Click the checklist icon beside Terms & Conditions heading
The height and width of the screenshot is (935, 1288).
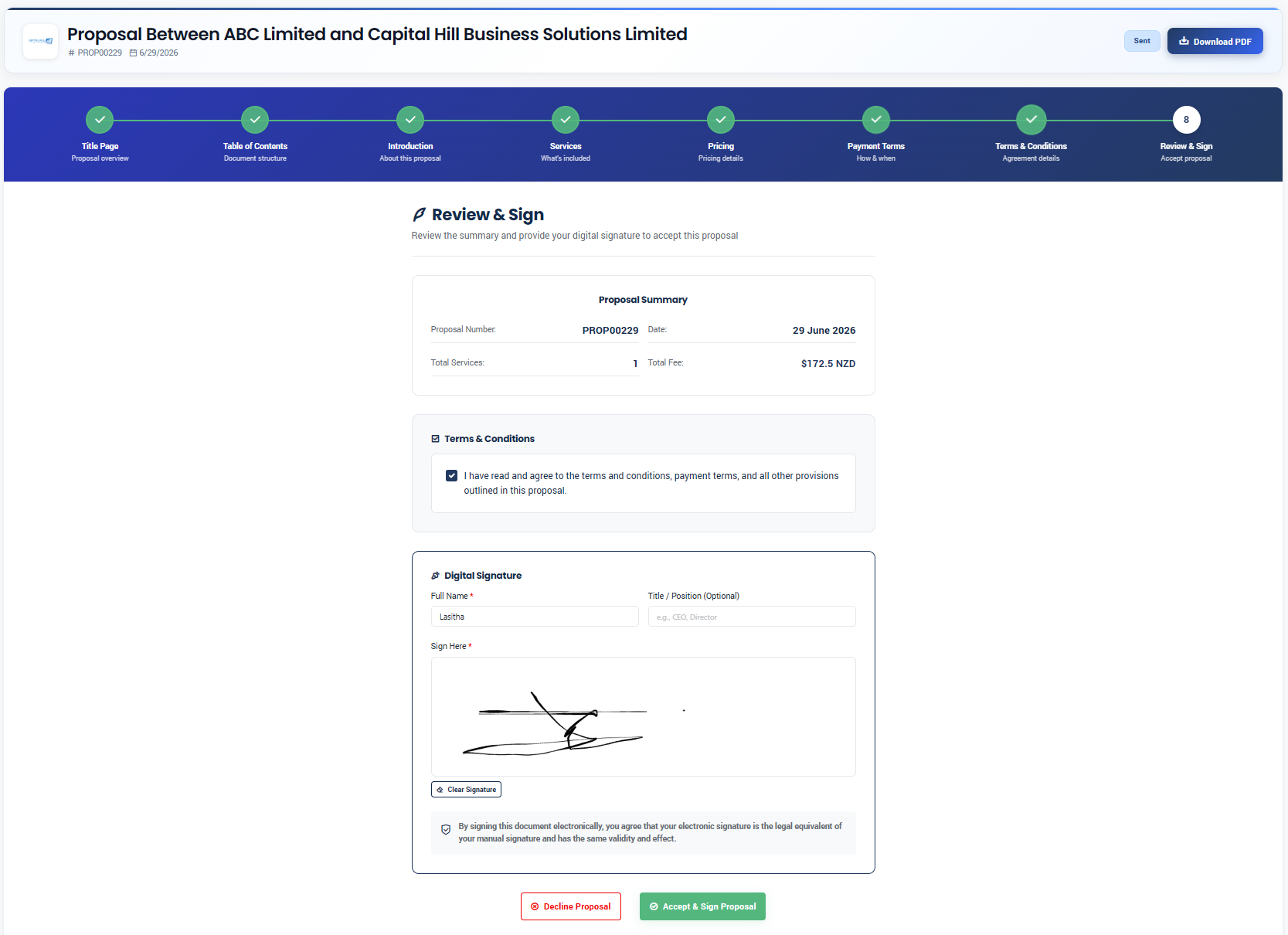[436, 439]
